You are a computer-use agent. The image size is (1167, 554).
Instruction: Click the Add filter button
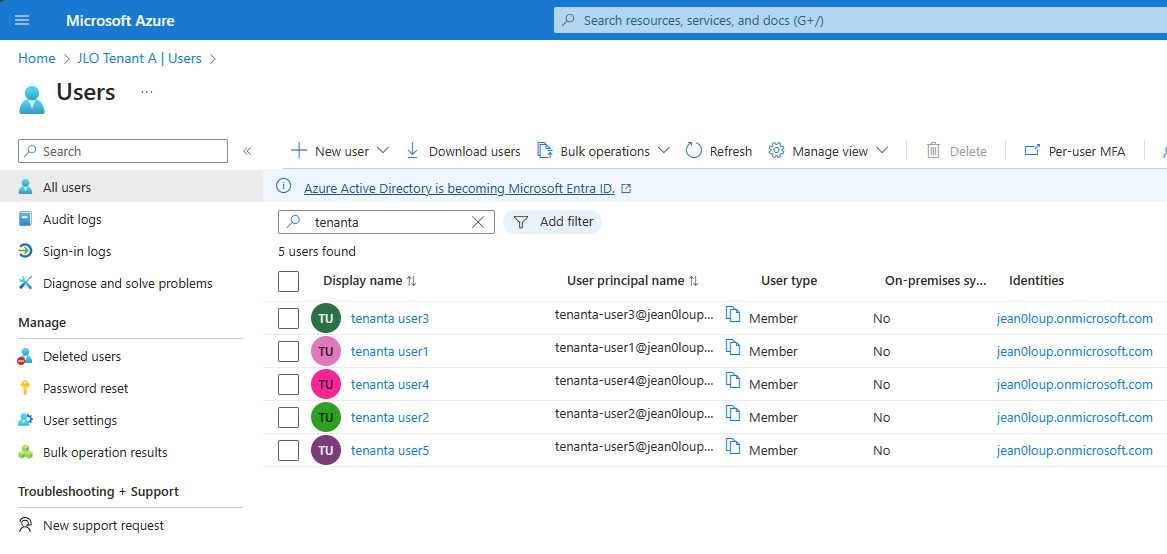[x=553, y=222]
